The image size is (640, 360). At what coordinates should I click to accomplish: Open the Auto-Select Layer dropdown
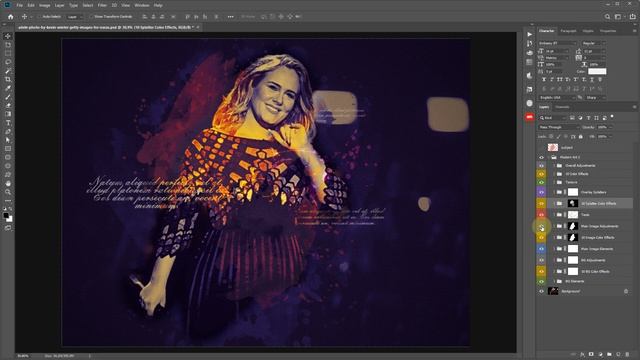coord(75,17)
